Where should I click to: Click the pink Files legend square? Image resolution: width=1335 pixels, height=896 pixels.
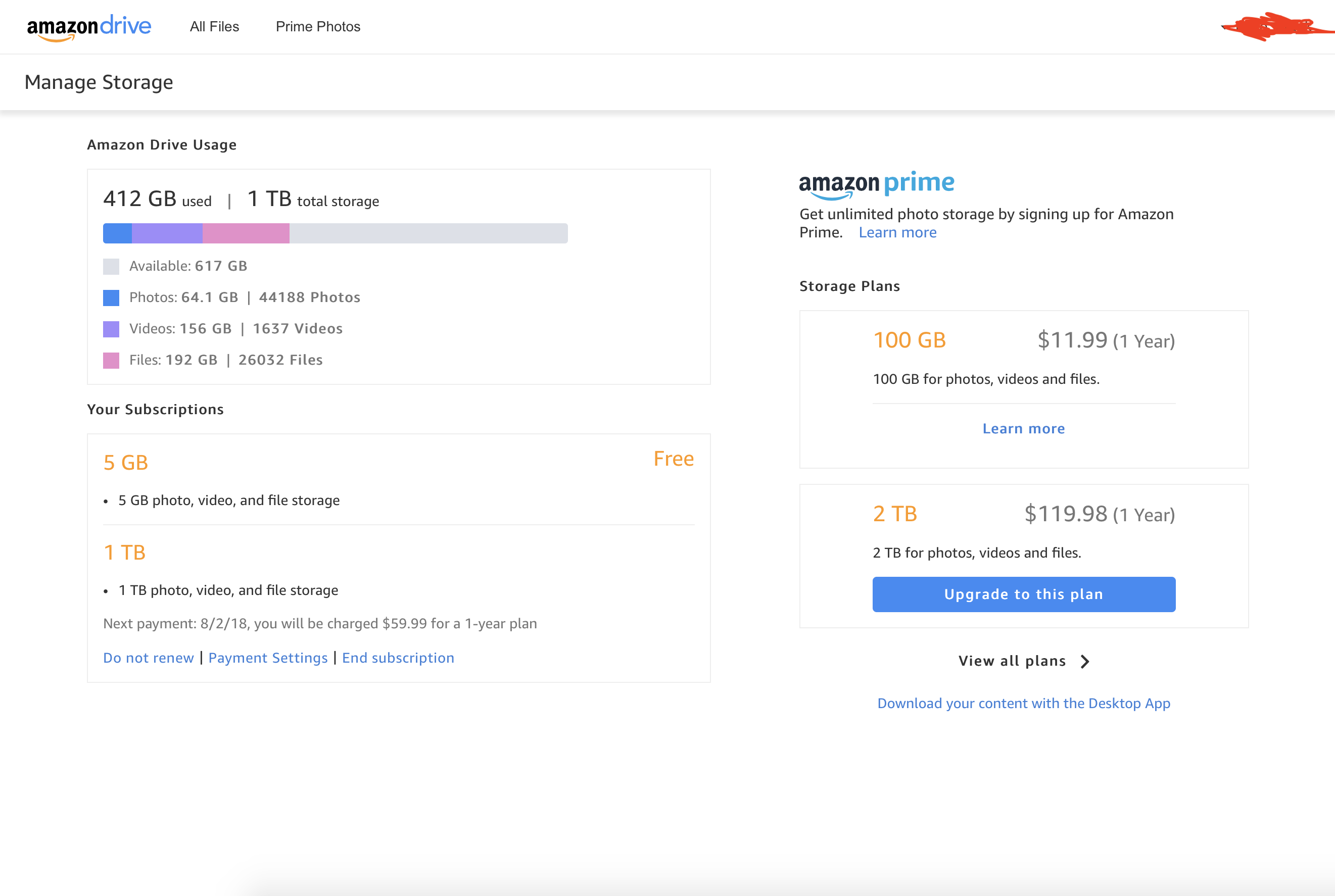(111, 361)
